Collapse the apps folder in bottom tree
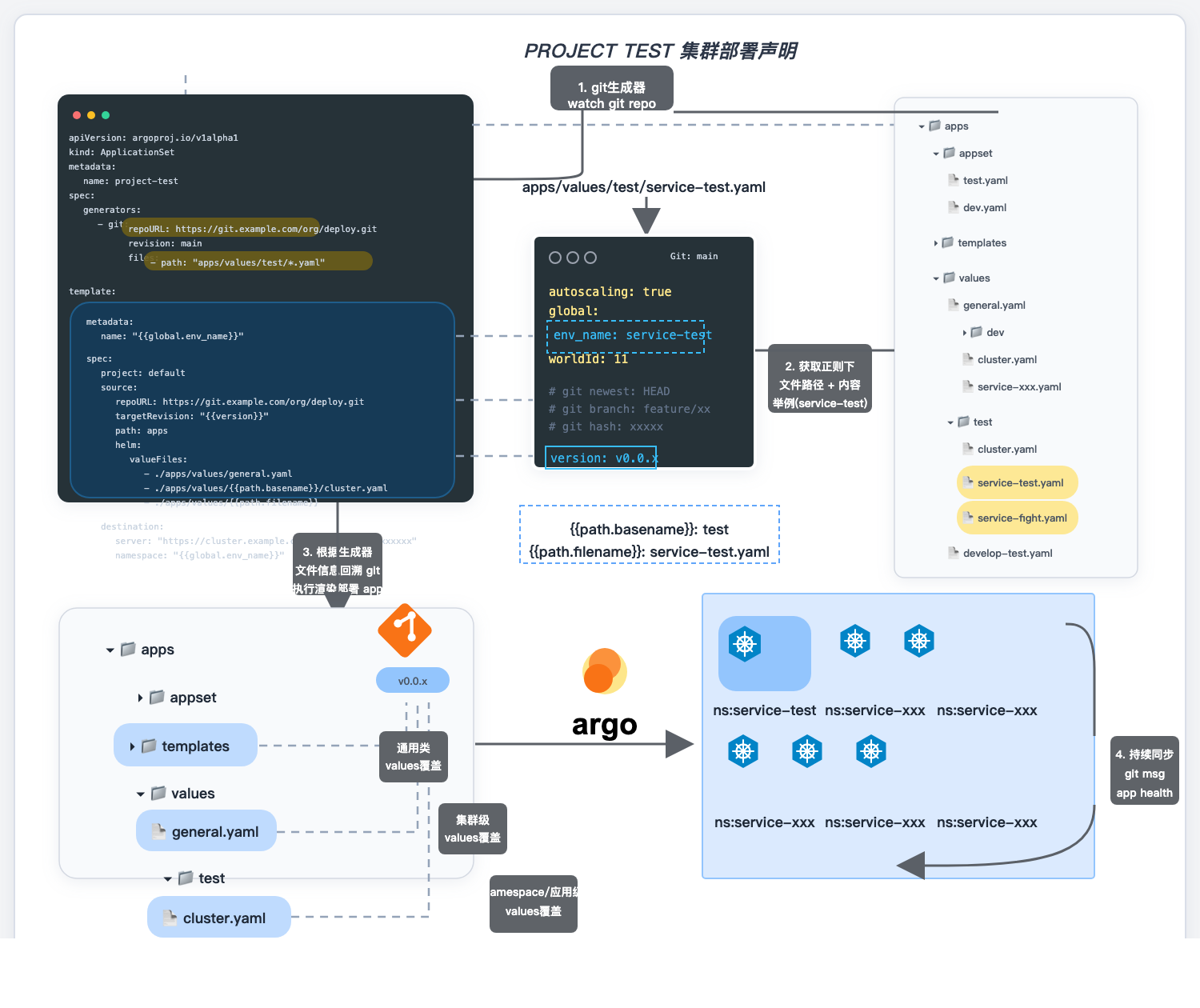Image resolution: width=1200 pixels, height=1008 pixels. [x=110, y=650]
